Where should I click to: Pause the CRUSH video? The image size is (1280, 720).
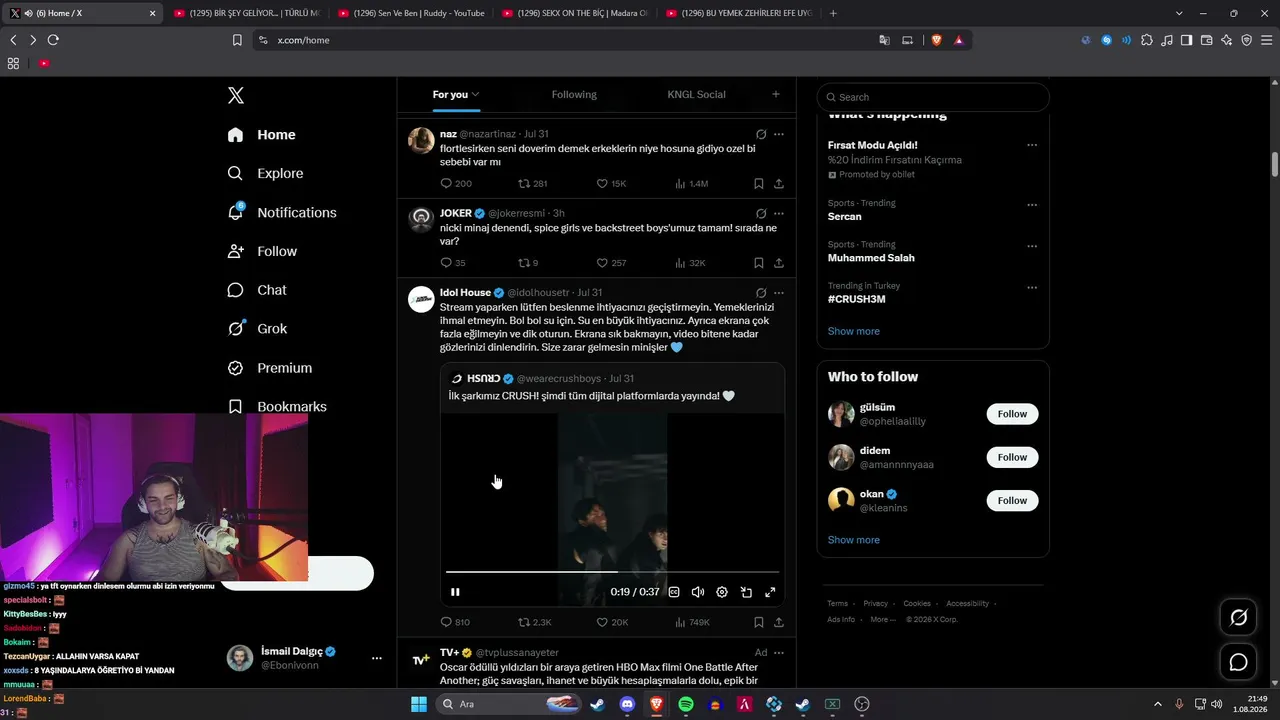(455, 592)
